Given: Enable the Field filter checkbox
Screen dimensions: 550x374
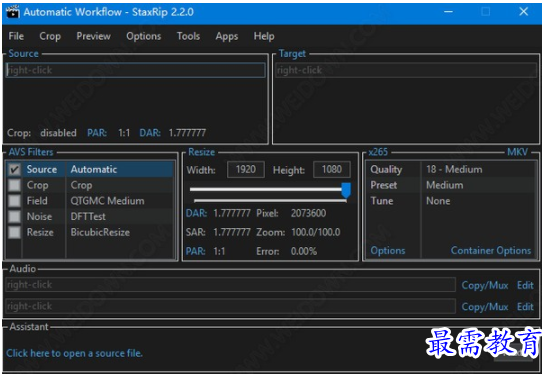Looking at the screenshot, I should point(14,201).
